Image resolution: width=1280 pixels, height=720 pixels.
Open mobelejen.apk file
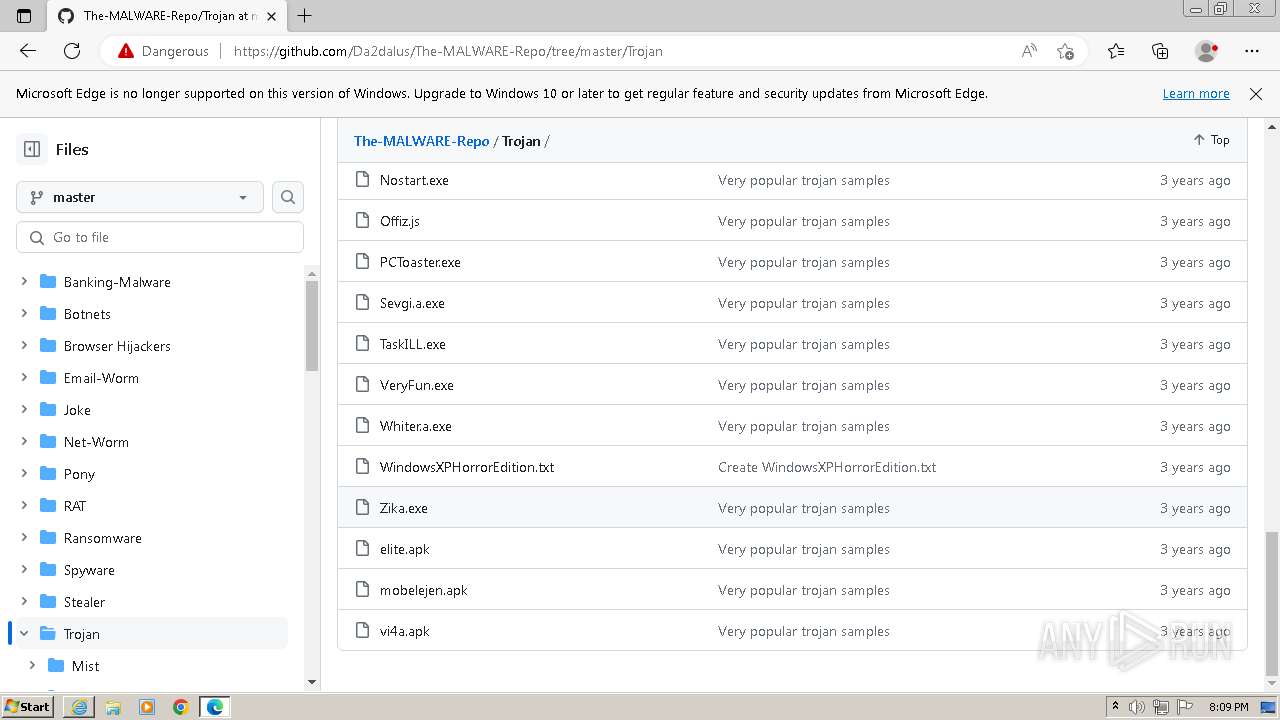tap(424, 591)
